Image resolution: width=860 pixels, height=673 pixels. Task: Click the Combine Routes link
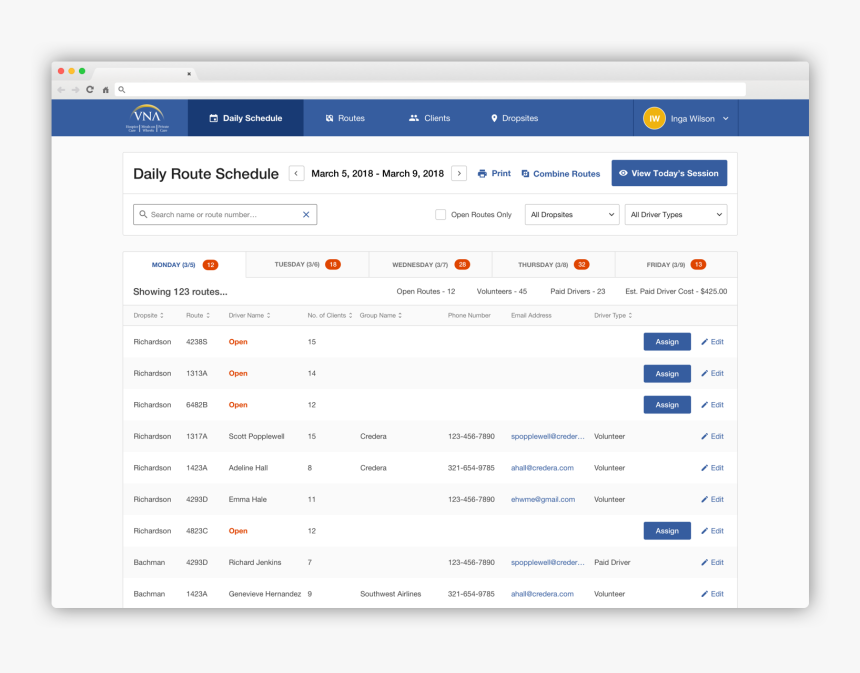560,173
